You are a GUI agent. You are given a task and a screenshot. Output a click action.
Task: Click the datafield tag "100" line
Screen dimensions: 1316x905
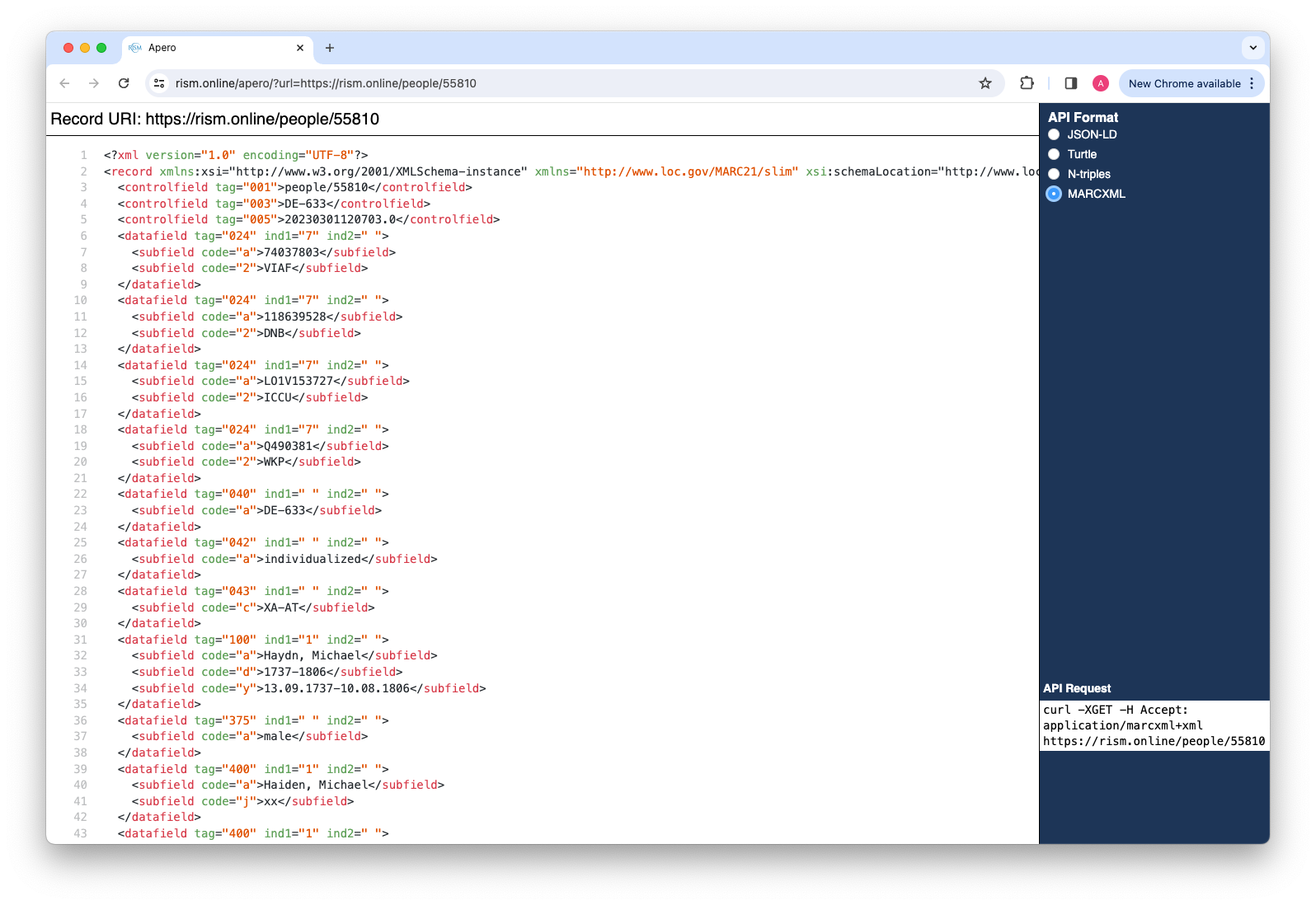(x=253, y=640)
